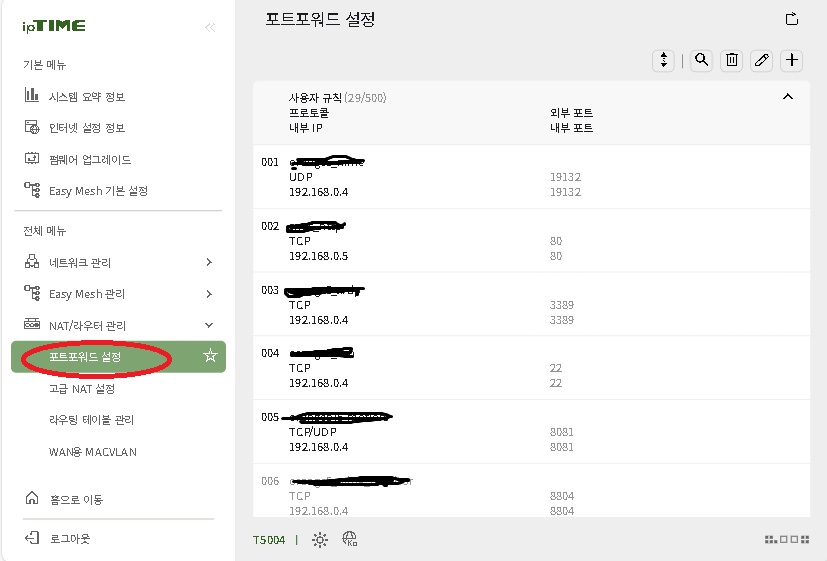
Task: Click the rule reorder arrows icon
Action: coord(663,61)
